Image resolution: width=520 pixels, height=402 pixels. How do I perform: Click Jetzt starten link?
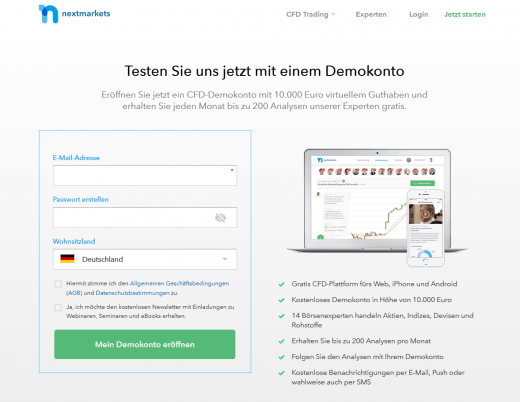pos(465,14)
